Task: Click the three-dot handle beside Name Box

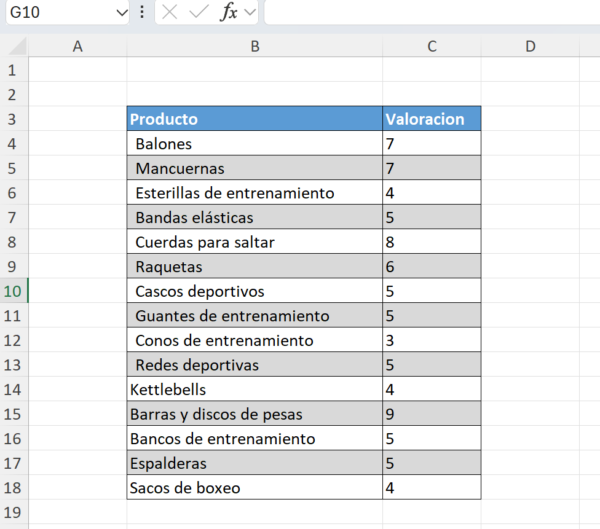Action: point(142,12)
